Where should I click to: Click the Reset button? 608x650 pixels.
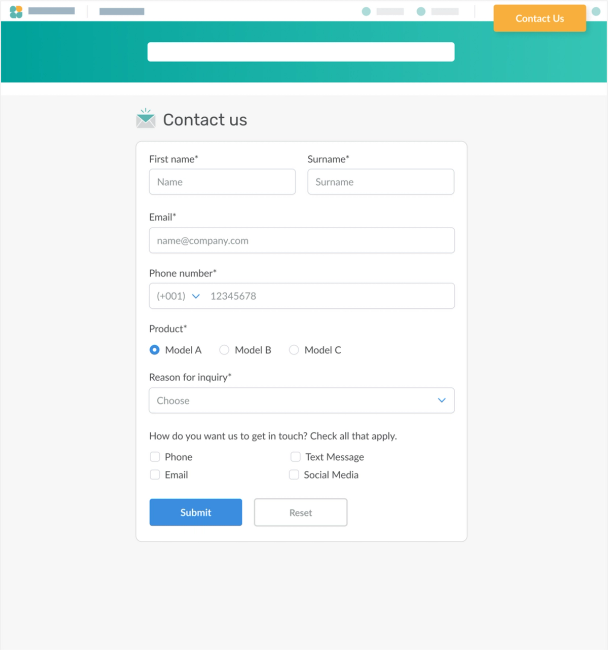[x=300, y=512]
